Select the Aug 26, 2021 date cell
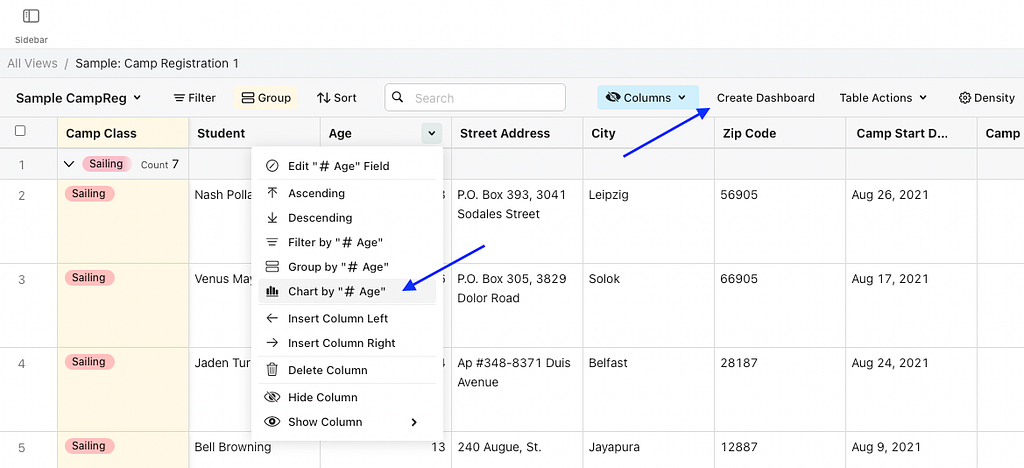 tap(912, 221)
